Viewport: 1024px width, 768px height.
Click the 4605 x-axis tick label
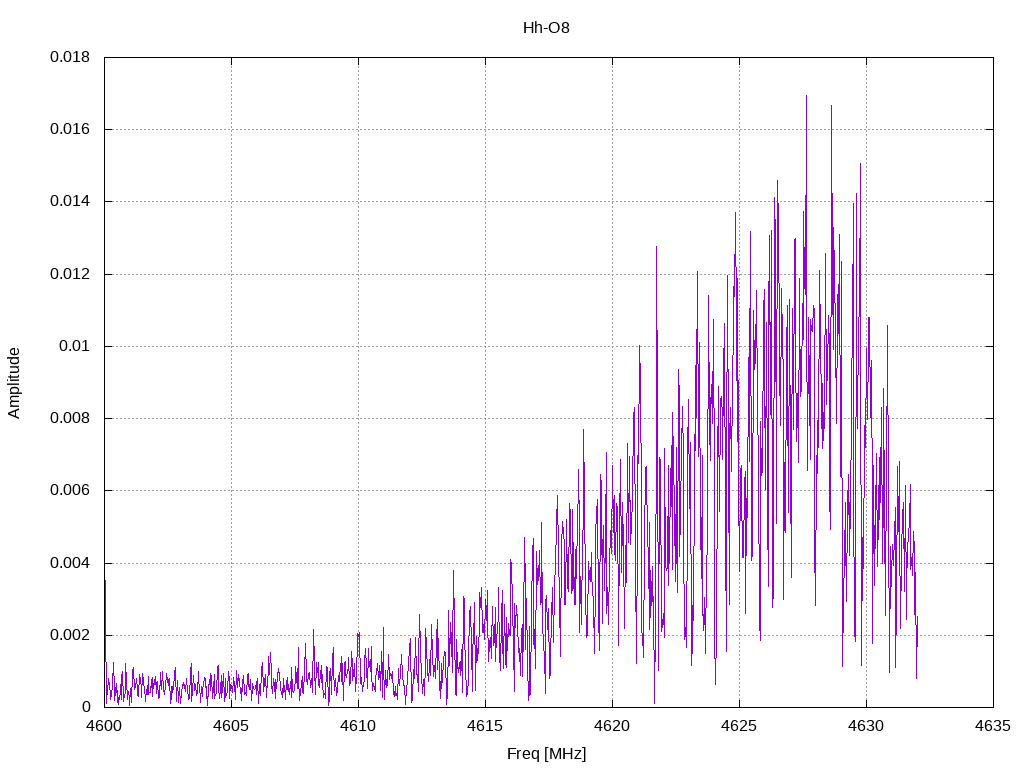click(x=231, y=726)
